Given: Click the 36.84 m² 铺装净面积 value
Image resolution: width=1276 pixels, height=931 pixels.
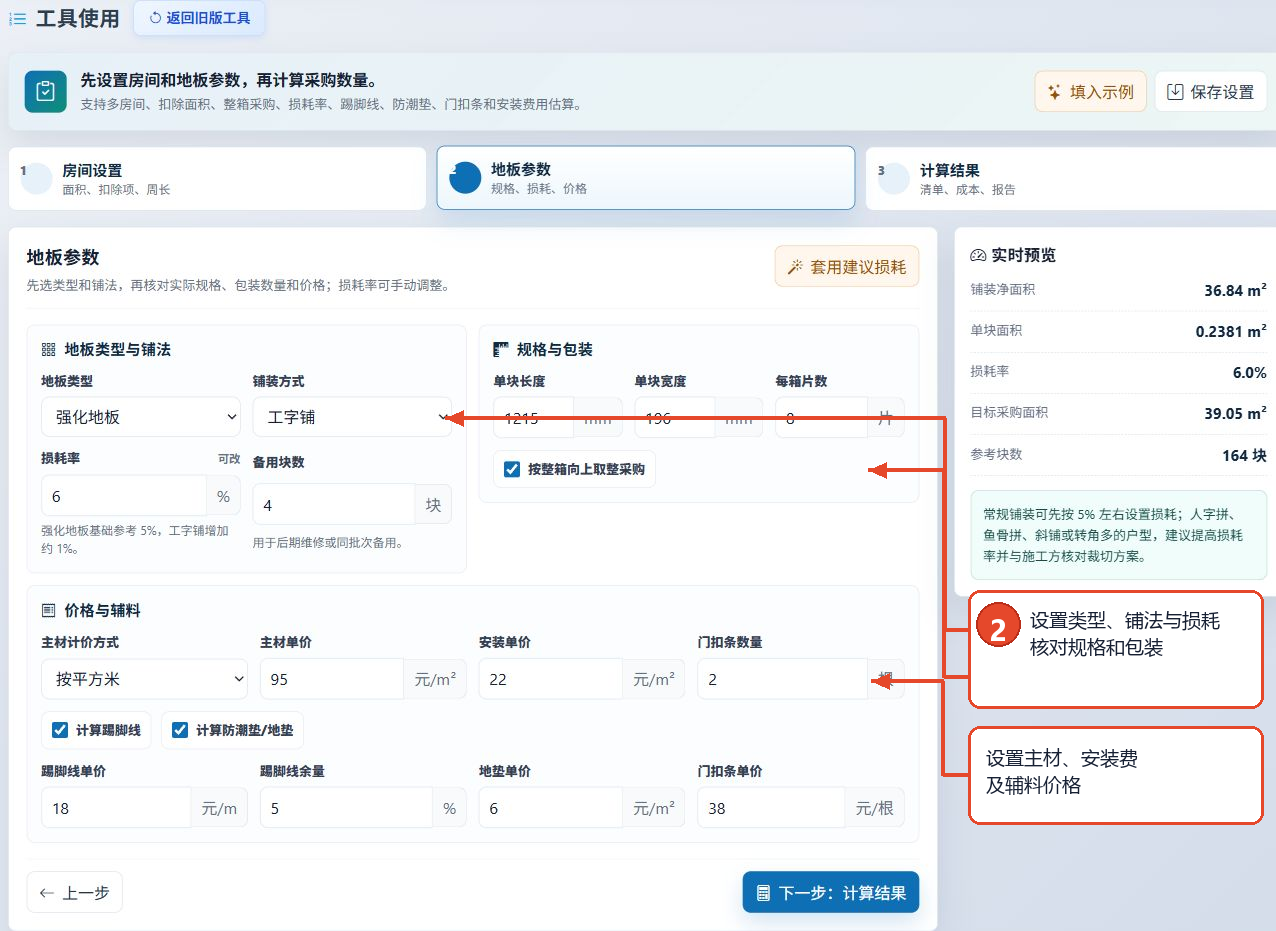Looking at the screenshot, I should pos(1235,290).
